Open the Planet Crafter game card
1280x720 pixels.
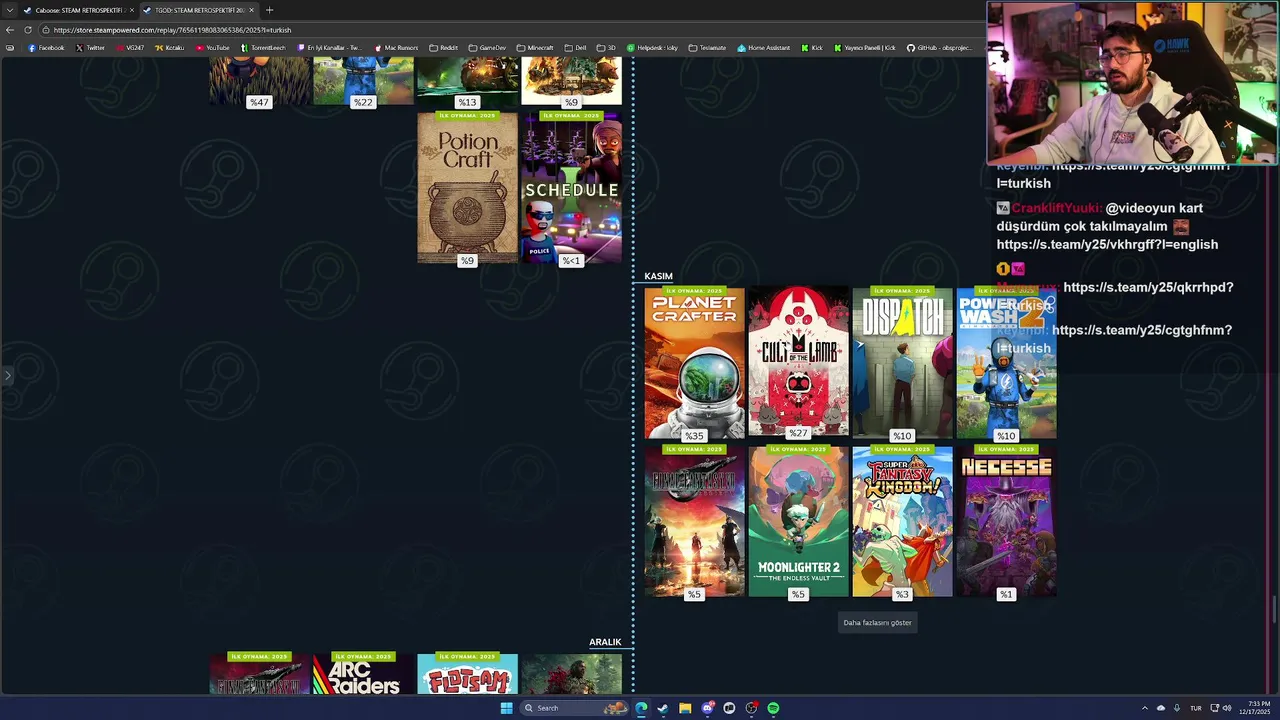[x=695, y=363]
